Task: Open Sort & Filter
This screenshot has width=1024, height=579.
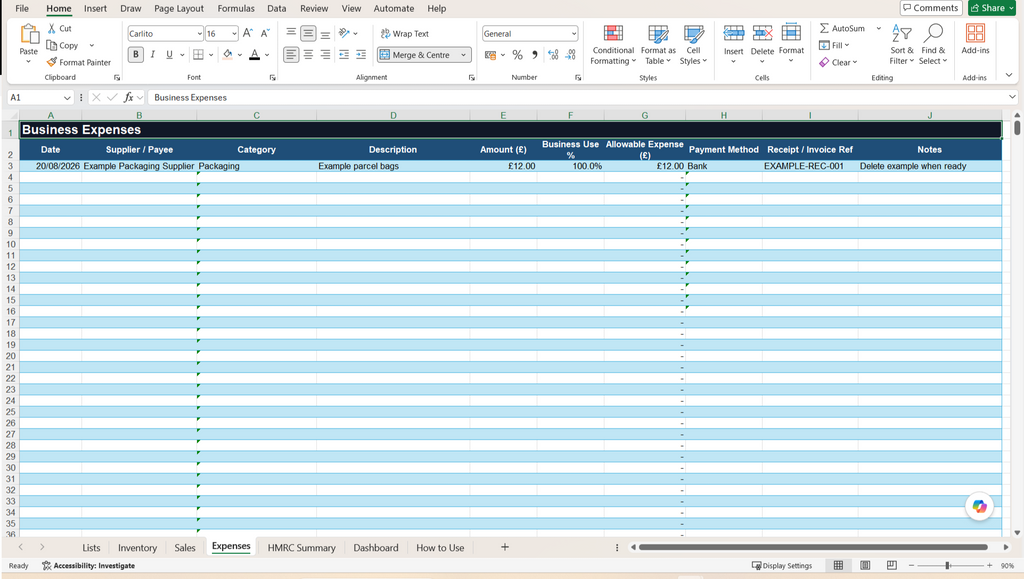Action: pyautogui.click(x=902, y=44)
